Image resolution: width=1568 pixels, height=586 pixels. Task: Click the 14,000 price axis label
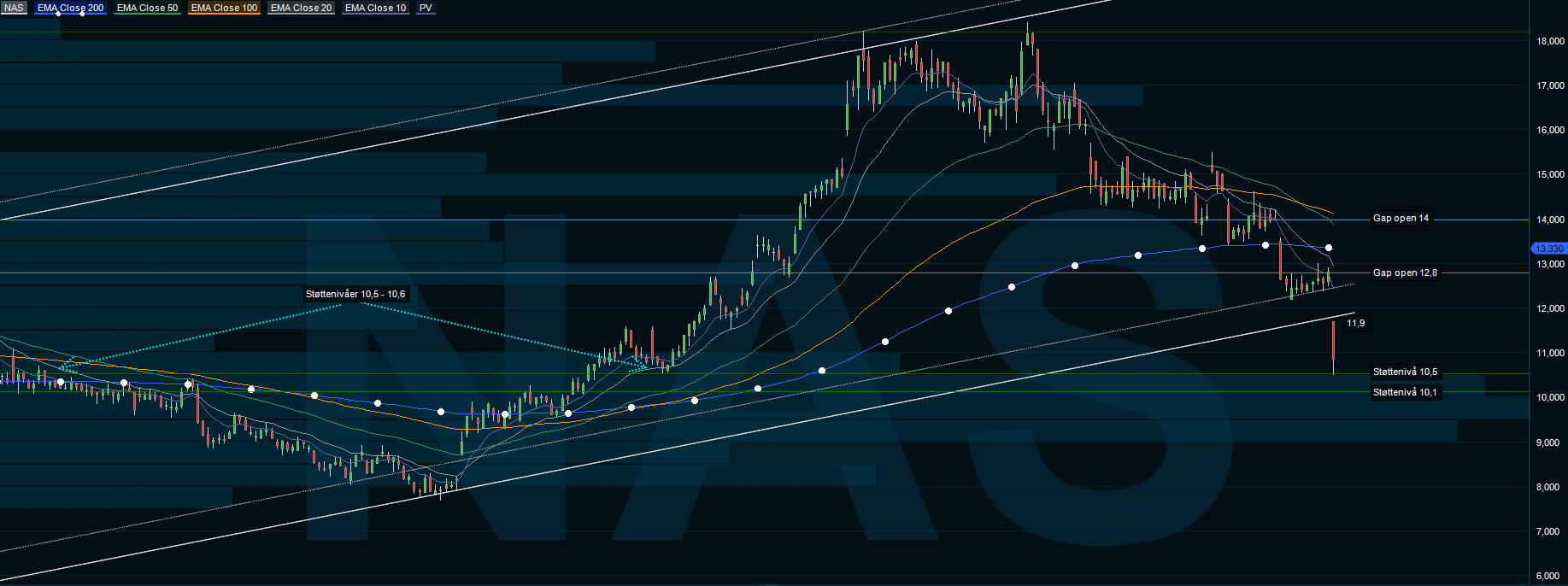pos(1550,220)
